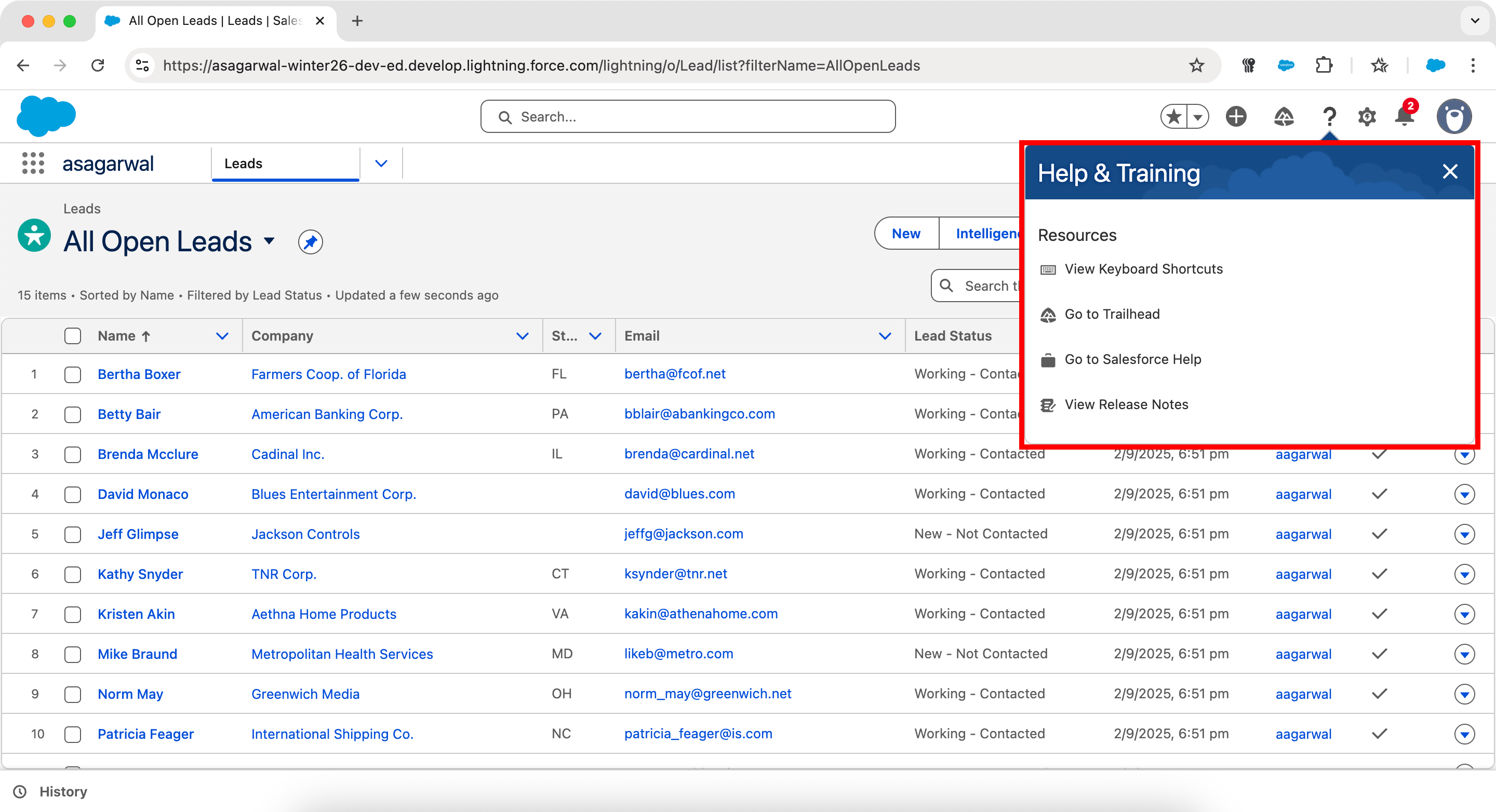Open the list view dropdown next to All Open Leads

(x=269, y=240)
